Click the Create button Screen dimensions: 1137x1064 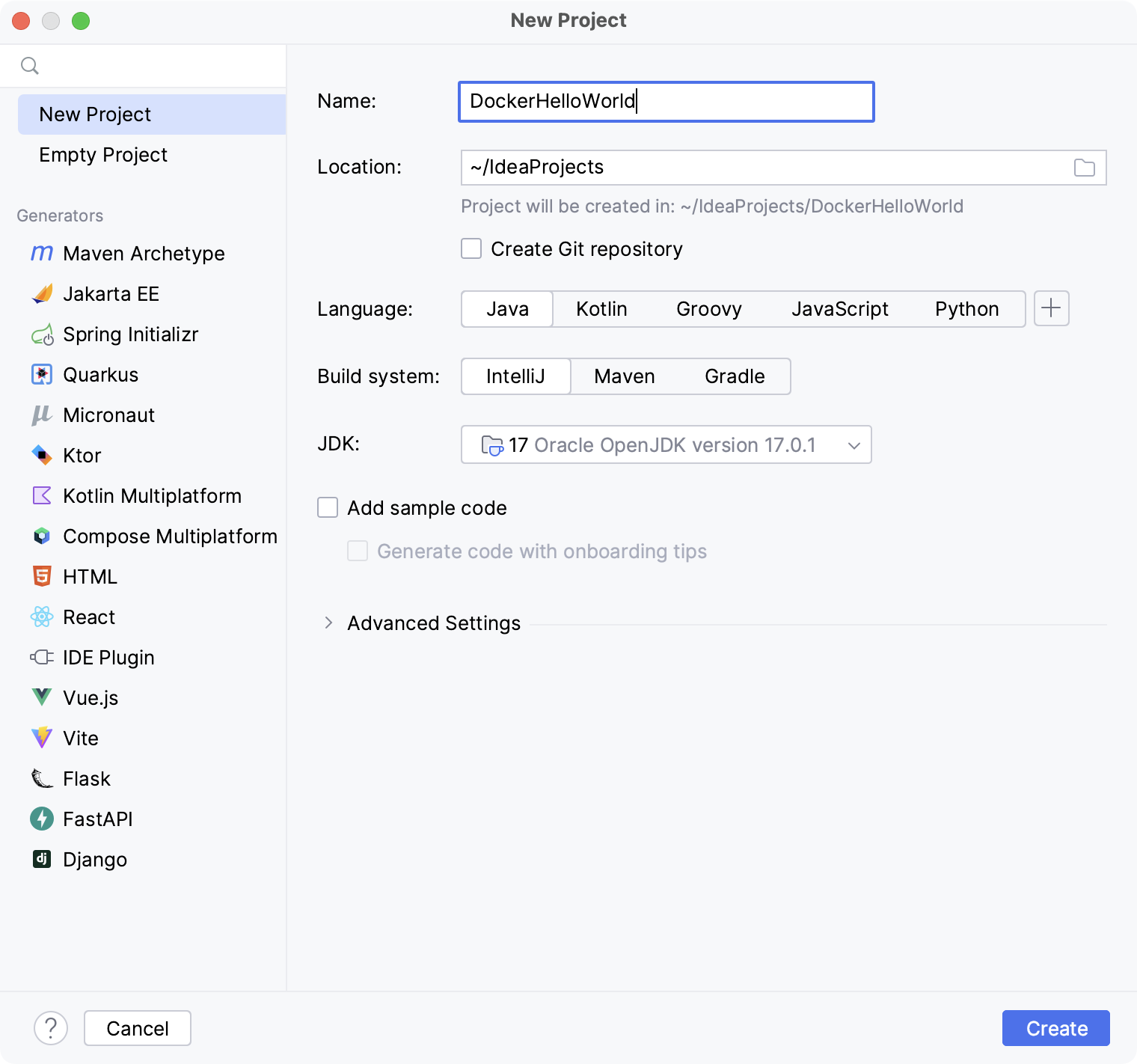coord(1055,1028)
